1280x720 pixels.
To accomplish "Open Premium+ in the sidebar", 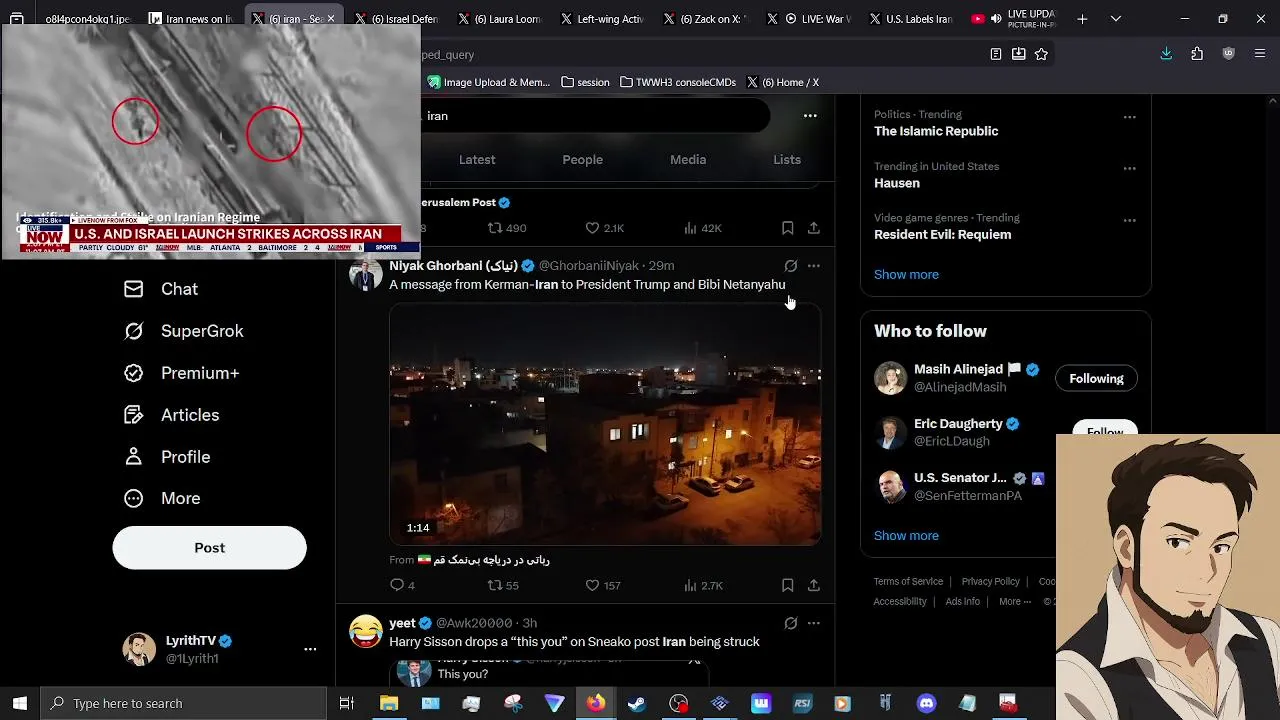I will 181,373.
